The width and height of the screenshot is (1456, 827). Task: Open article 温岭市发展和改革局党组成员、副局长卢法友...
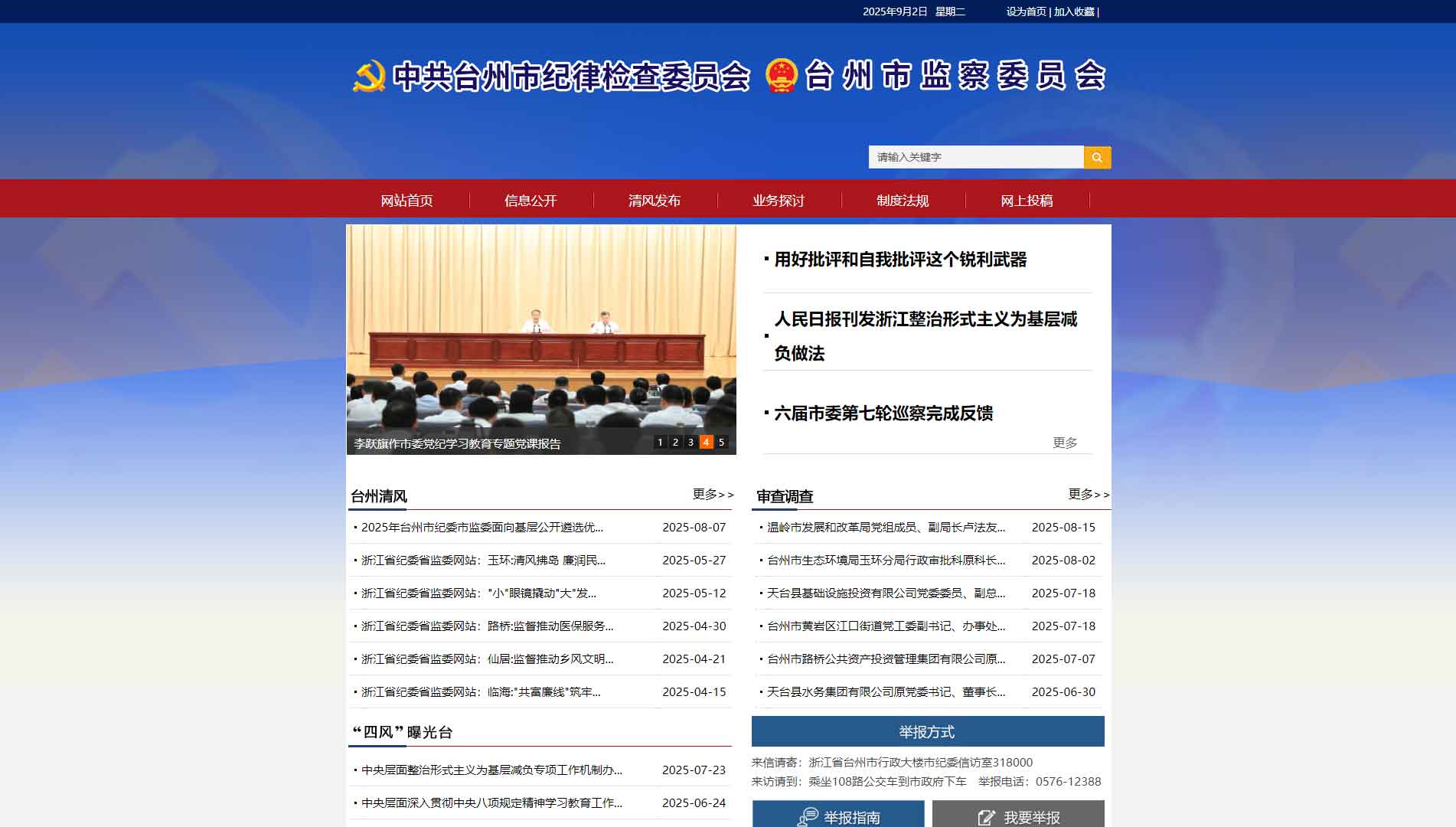tap(886, 528)
